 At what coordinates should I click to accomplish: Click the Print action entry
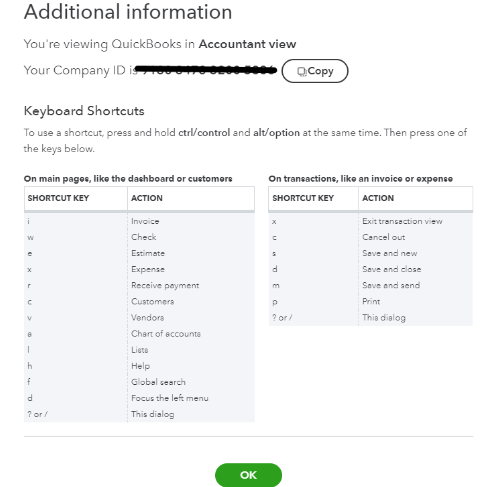pos(371,301)
